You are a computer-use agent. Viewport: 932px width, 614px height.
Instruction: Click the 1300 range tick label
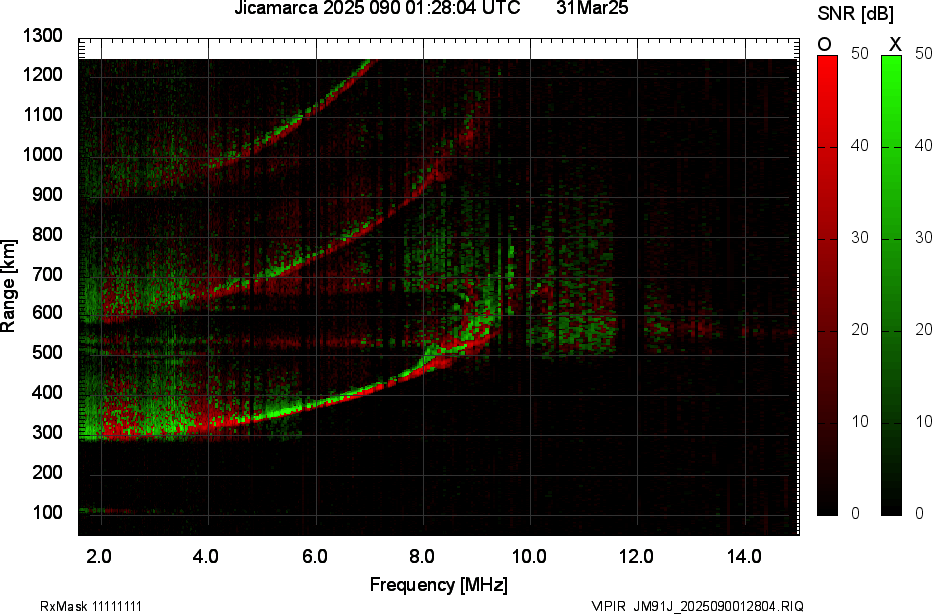tap(43, 36)
